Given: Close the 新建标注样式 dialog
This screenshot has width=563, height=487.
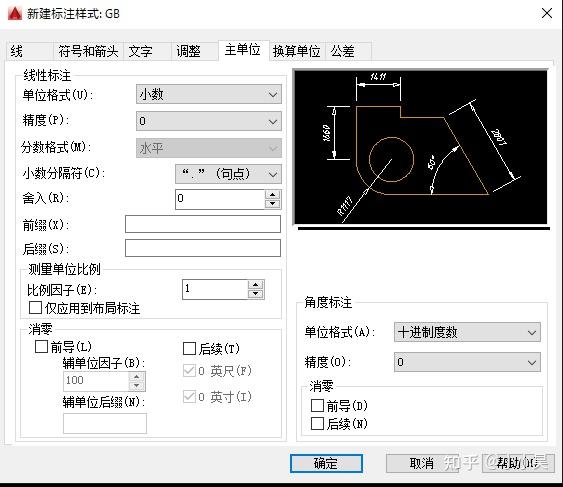Looking at the screenshot, I should click(x=546, y=14).
